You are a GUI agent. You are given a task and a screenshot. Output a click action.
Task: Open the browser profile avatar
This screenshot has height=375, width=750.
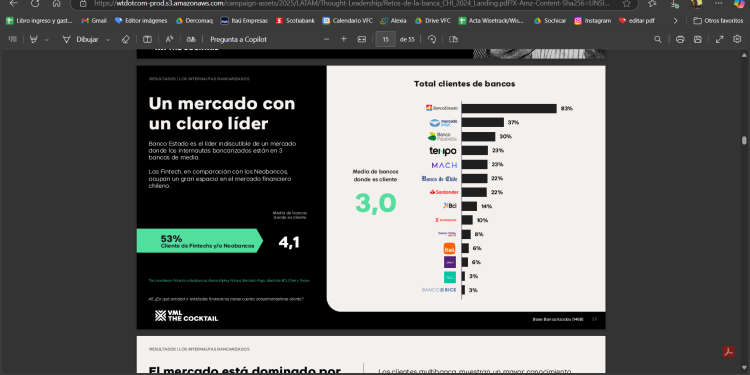click(696, 3)
